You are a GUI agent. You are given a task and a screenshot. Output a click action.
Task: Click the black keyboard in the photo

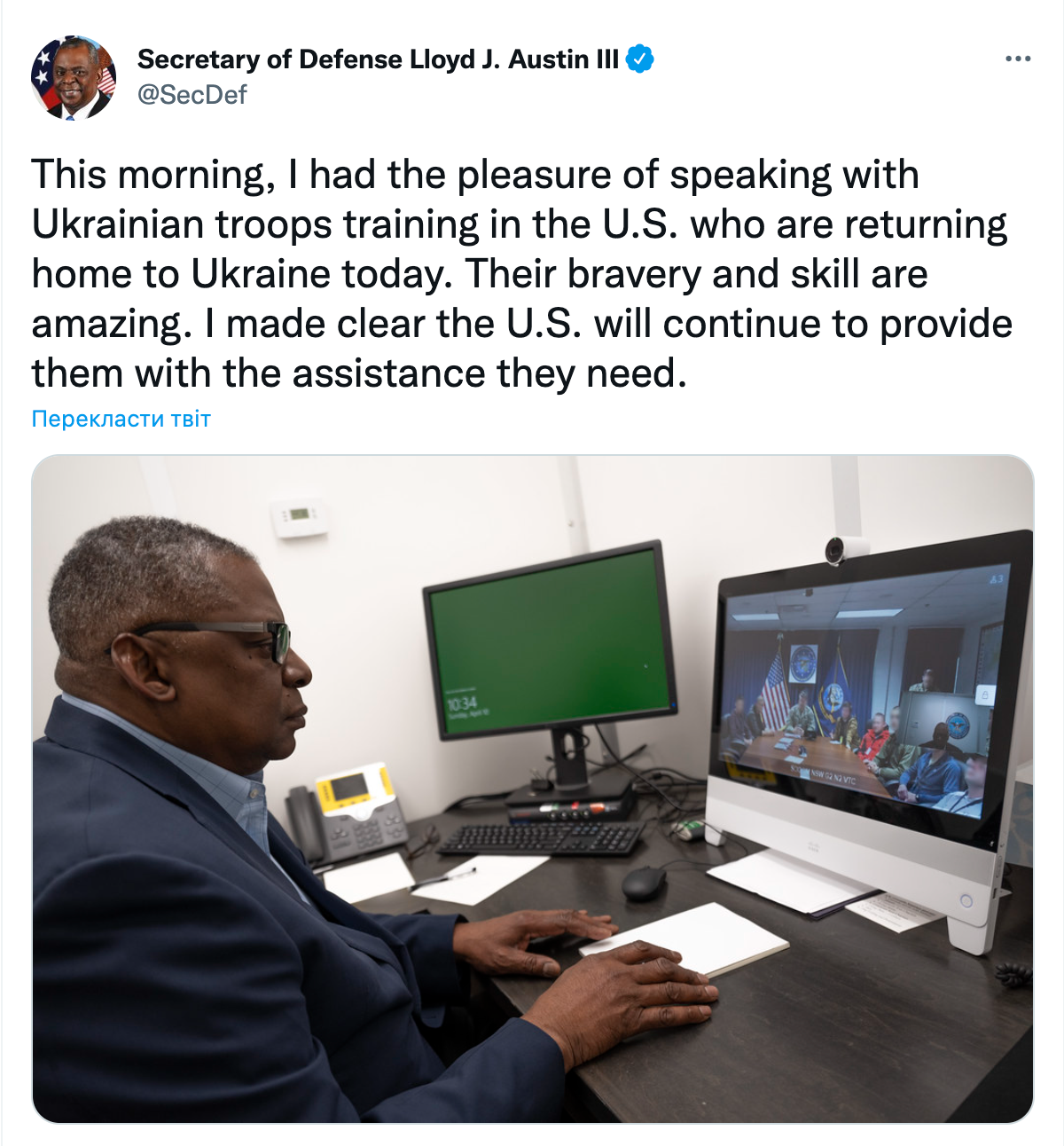point(542,838)
